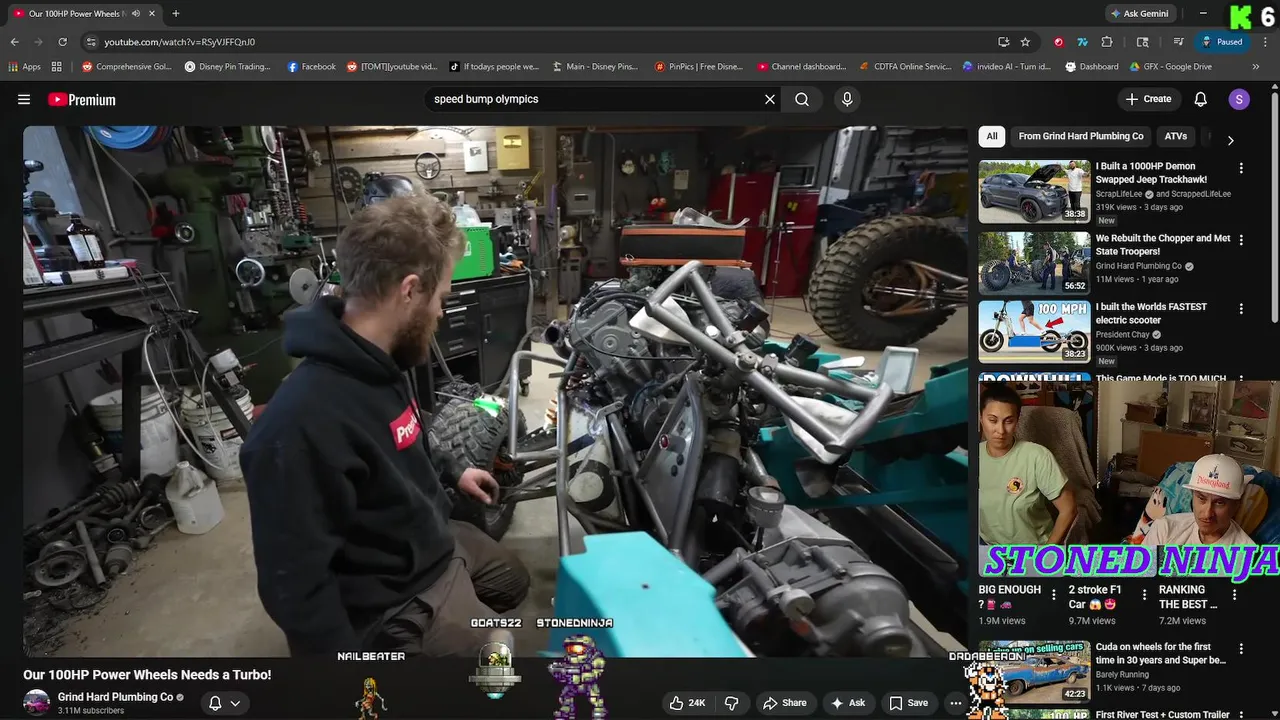Image resolution: width=1280 pixels, height=720 pixels.
Task: Open 1000HP Demon Swapped Jeep Trackhawk thumbnail
Action: pos(1034,191)
